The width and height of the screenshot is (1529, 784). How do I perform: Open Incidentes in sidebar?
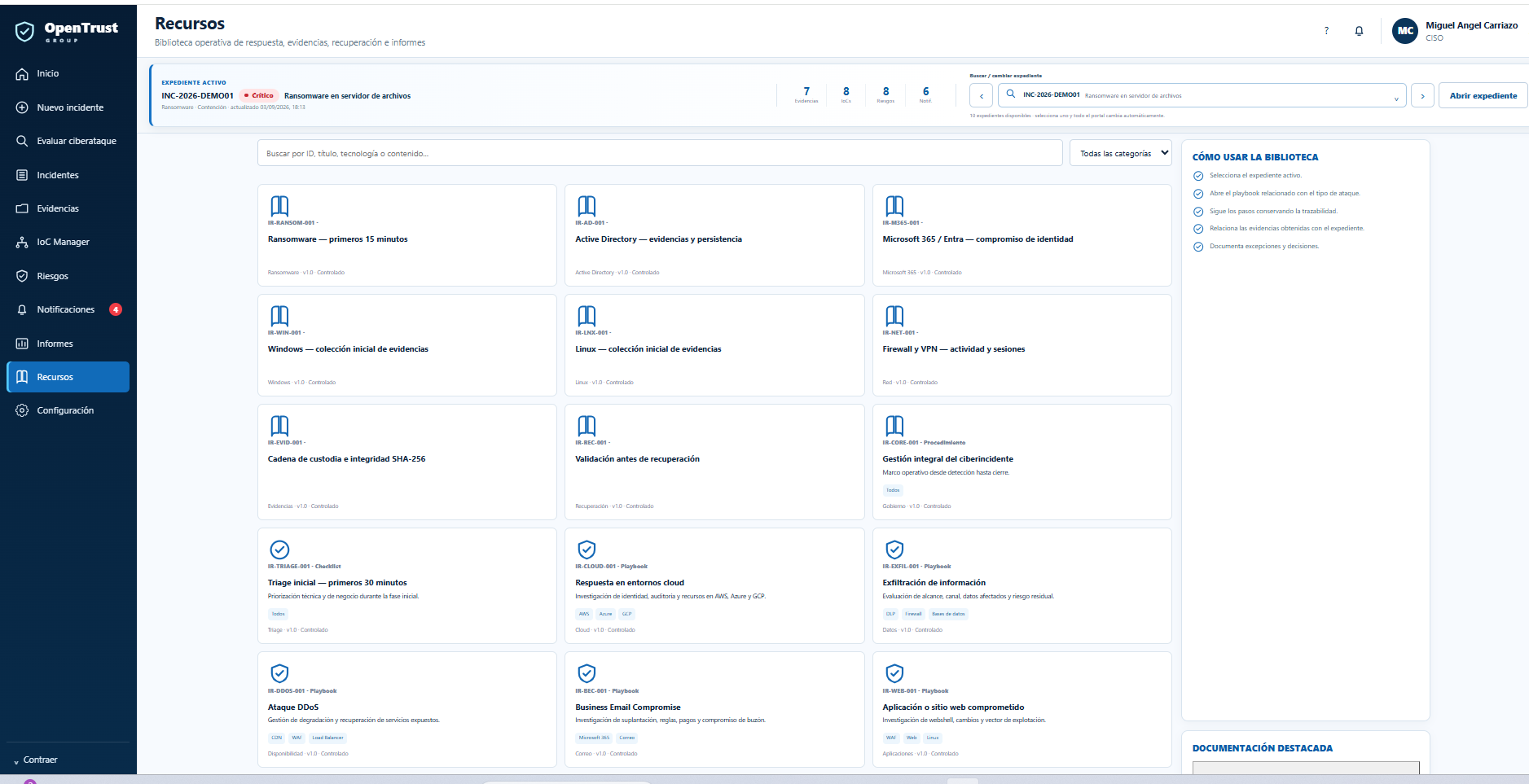pyautogui.click(x=68, y=175)
